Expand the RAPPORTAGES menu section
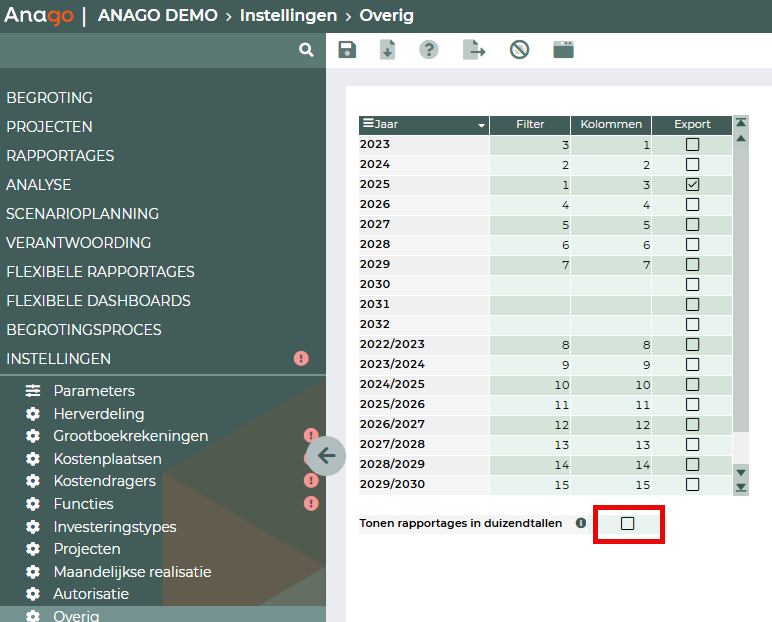The height and width of the screenshot is (622, 772). click(60, 156)
